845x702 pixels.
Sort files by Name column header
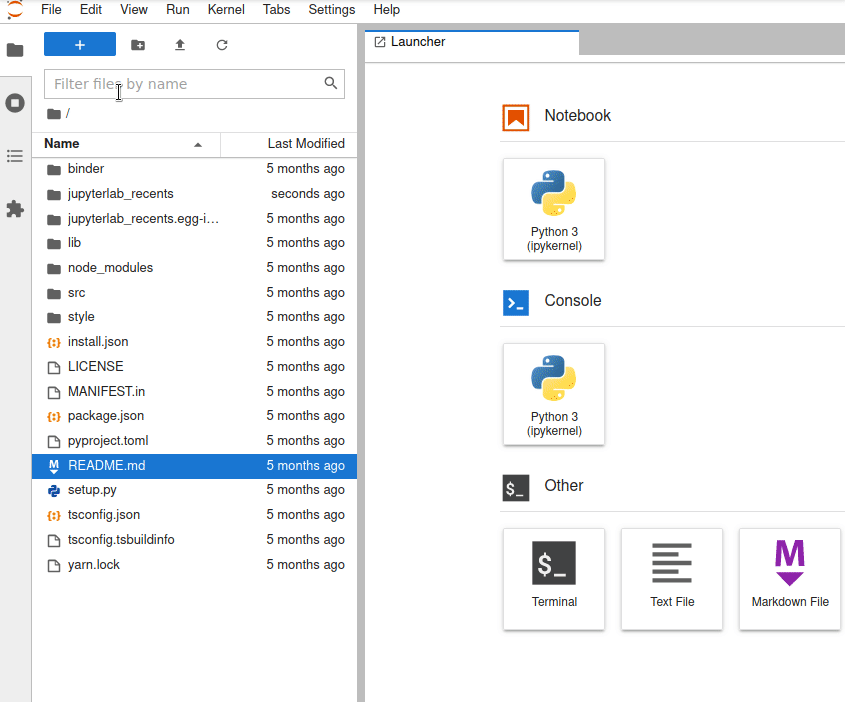(126, 144)
